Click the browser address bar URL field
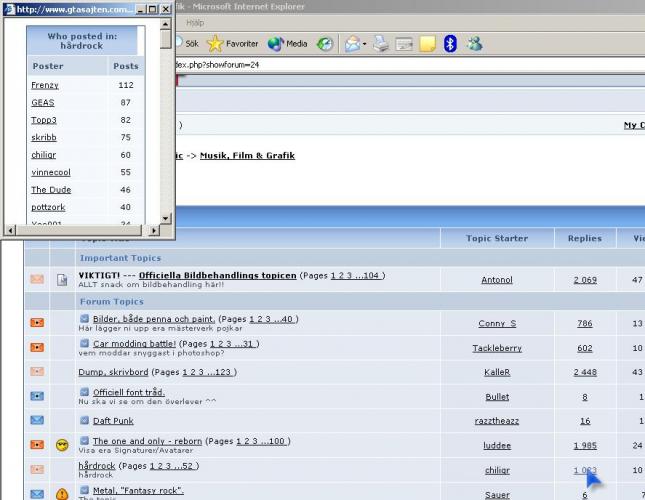 point(400,65)
